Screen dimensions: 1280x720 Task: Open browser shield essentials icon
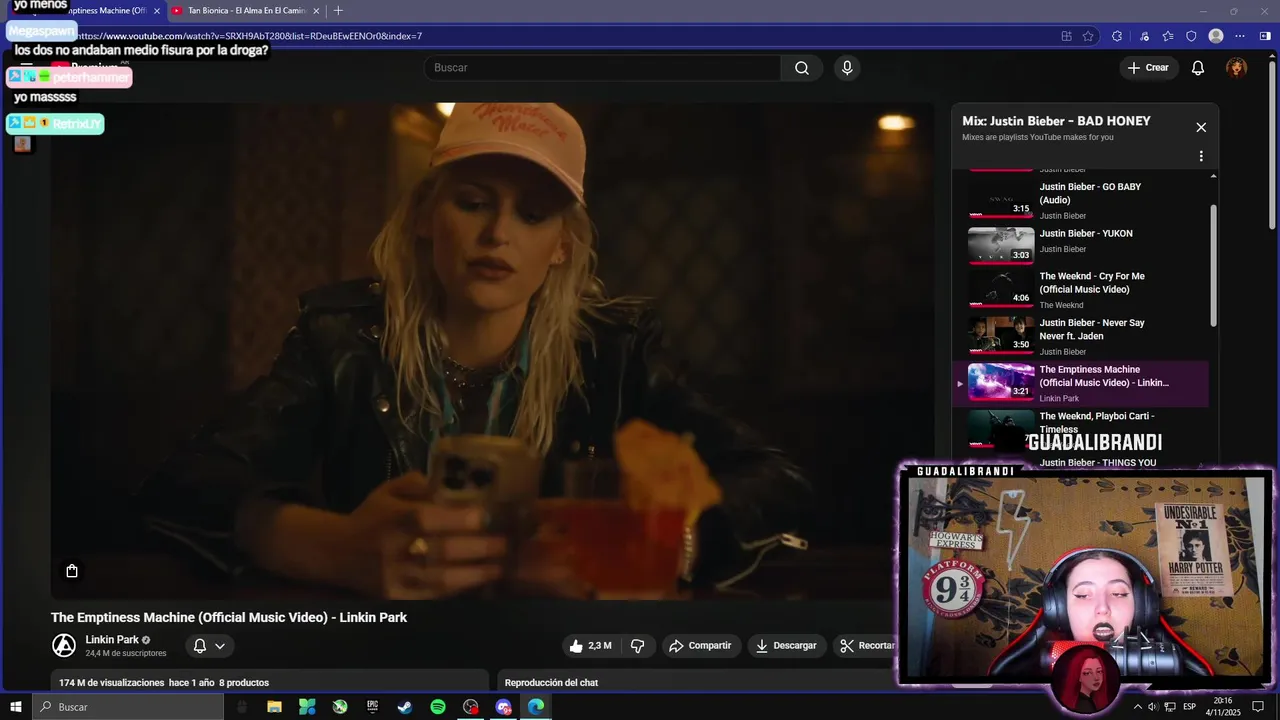pyautogui.click(x=1191, y=36)
